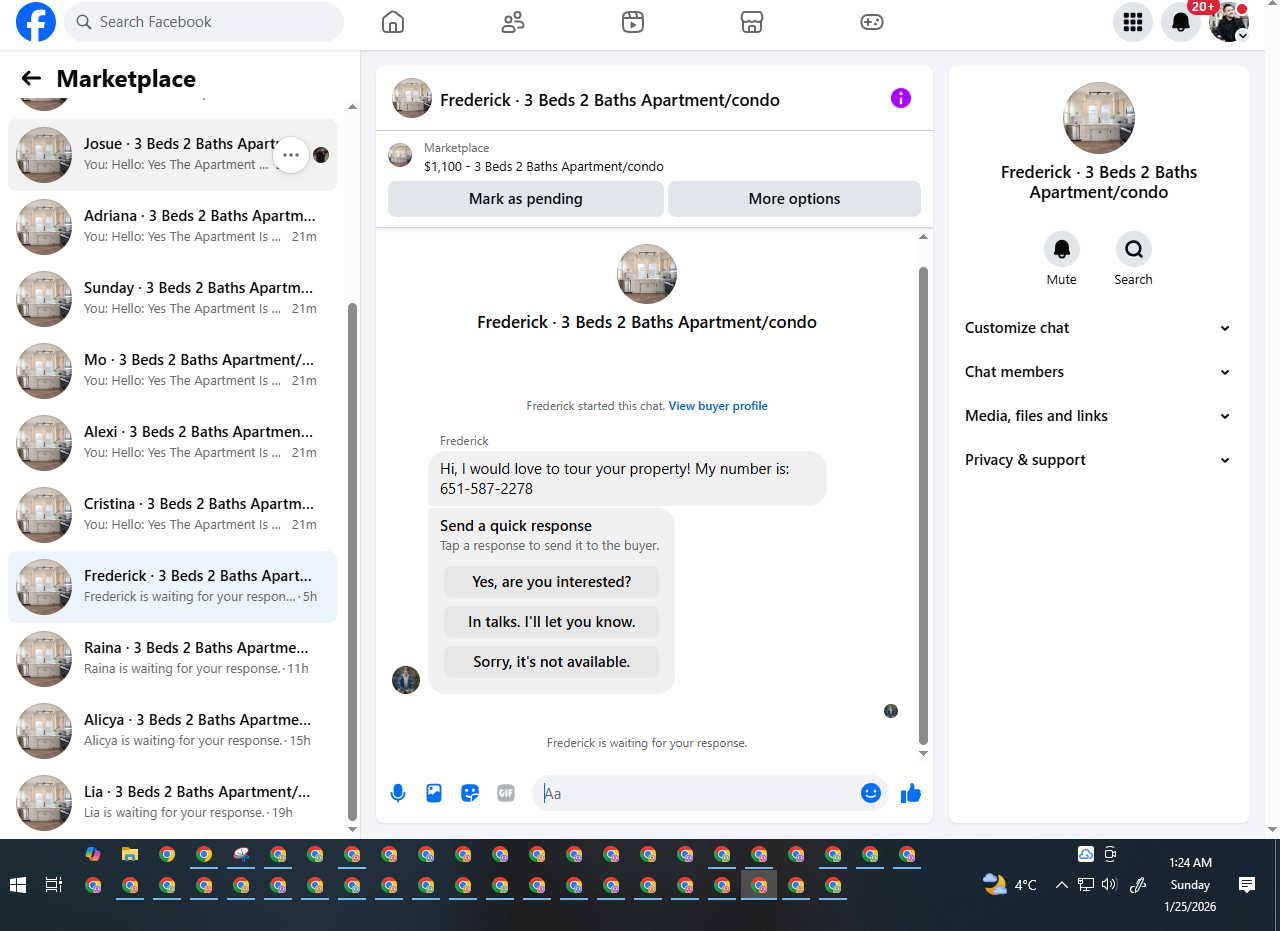The width and height of the screenshot is (1280, 931).
Task: Send a thumbs-up like
Action: (910, 793)
